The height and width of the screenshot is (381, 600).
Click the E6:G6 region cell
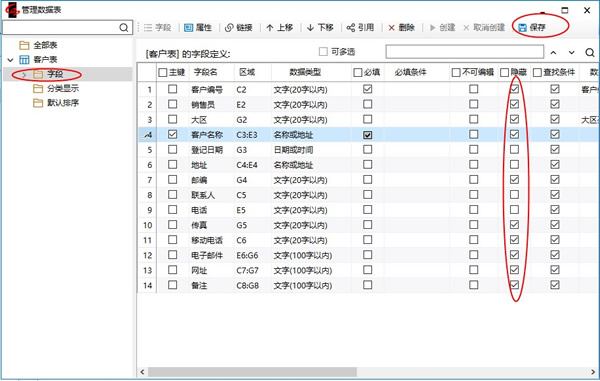(x=247, y=256)
